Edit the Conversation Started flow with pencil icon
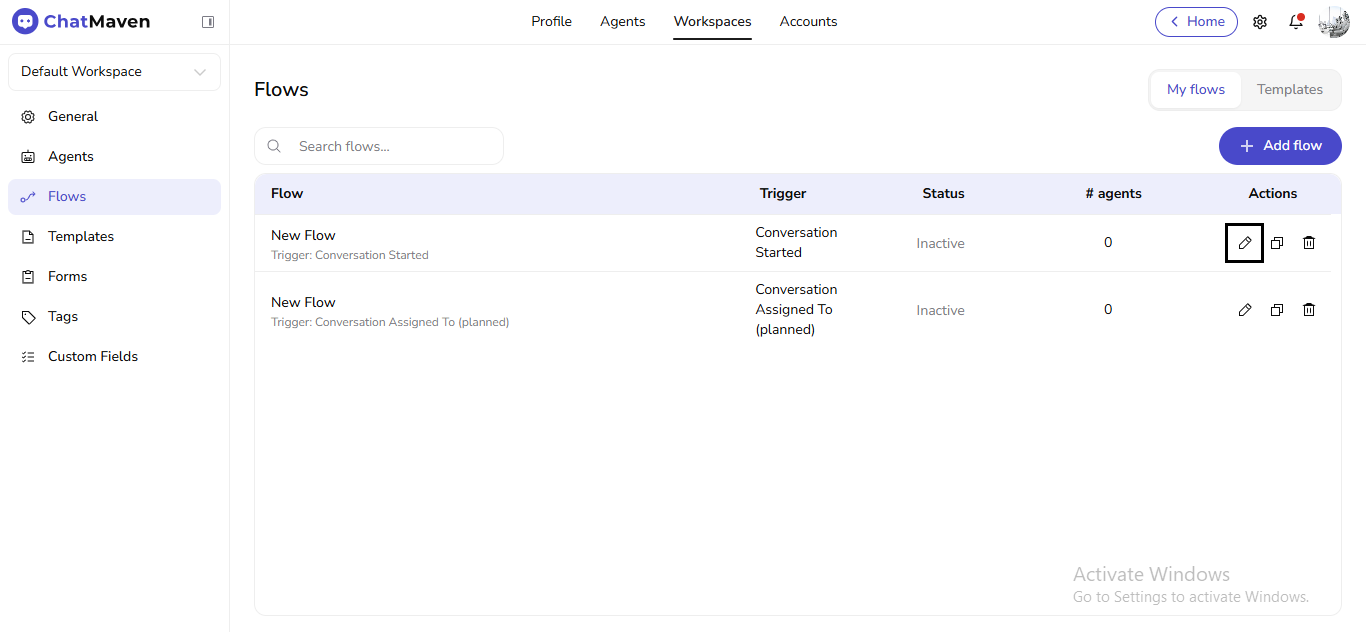Image resolution: width=1366 pixels, height=632 pixels. 1244,242
